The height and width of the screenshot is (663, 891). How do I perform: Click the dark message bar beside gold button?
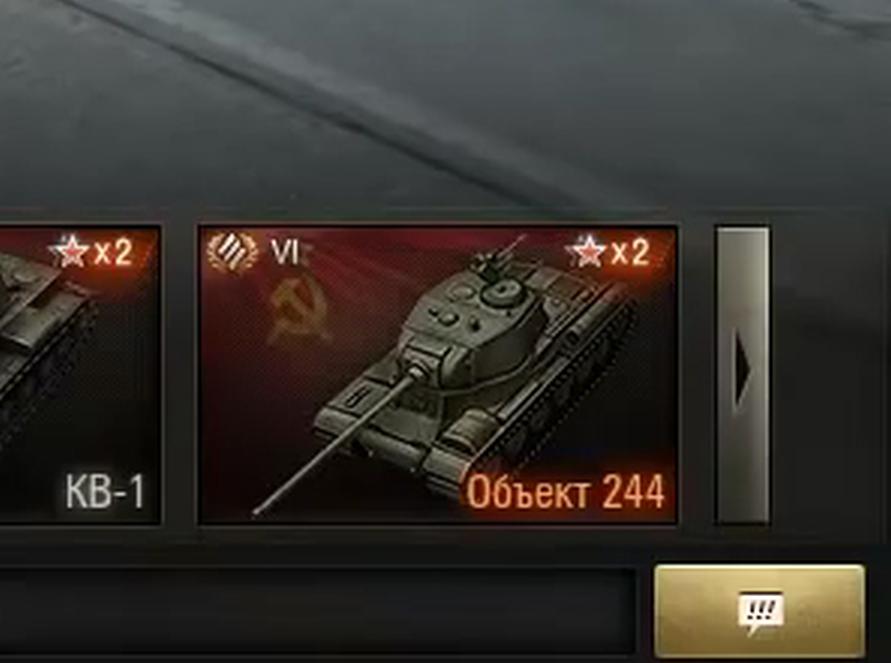point(317,611)
